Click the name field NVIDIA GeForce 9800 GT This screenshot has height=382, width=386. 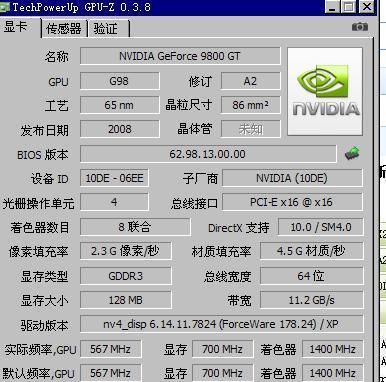pyautogui.click(x=180, y=56)
